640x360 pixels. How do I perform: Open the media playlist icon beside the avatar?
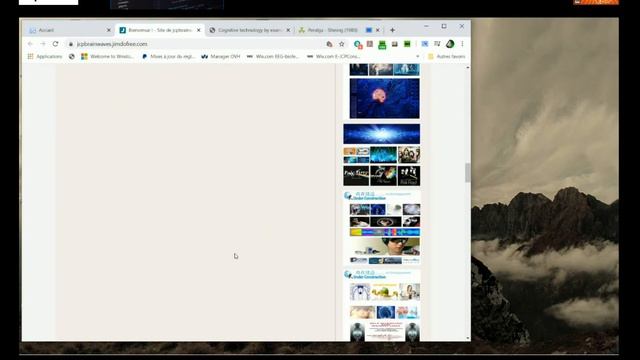pos(437,44)
